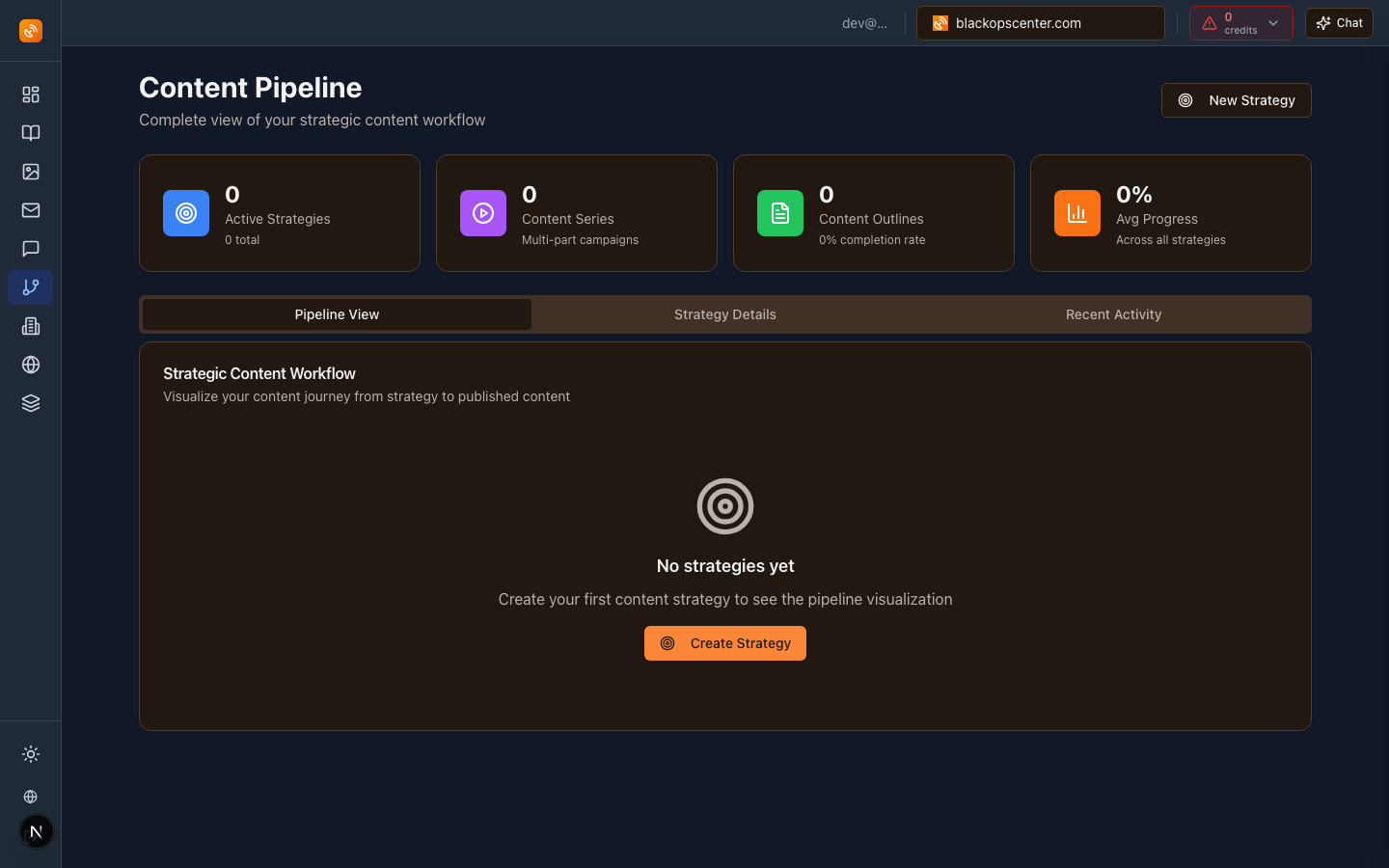The height and width of the screenshot is (868, 1389).
Task: Open the email icon in the sidebar
Action: click(30, 210)
